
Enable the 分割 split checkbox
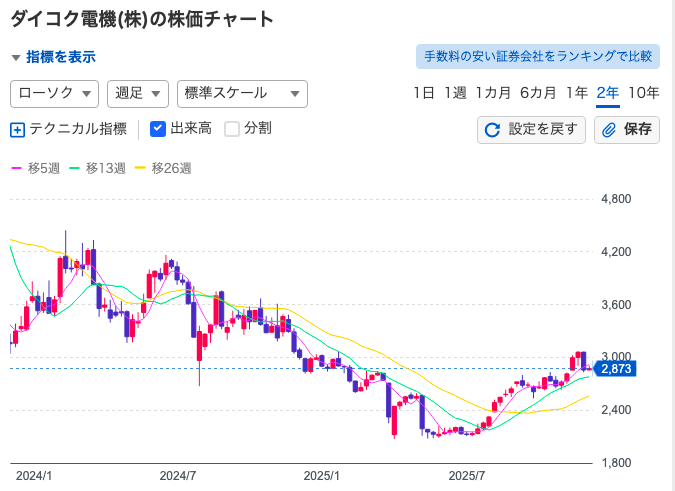click(x=232, y=129)
